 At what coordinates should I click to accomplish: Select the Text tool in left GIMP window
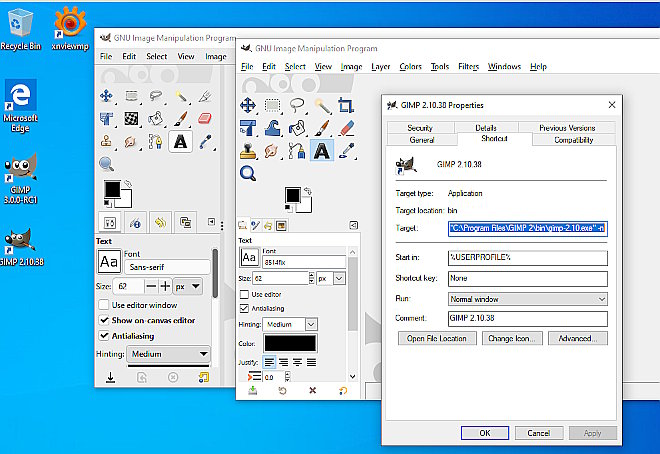coord(180,141)
